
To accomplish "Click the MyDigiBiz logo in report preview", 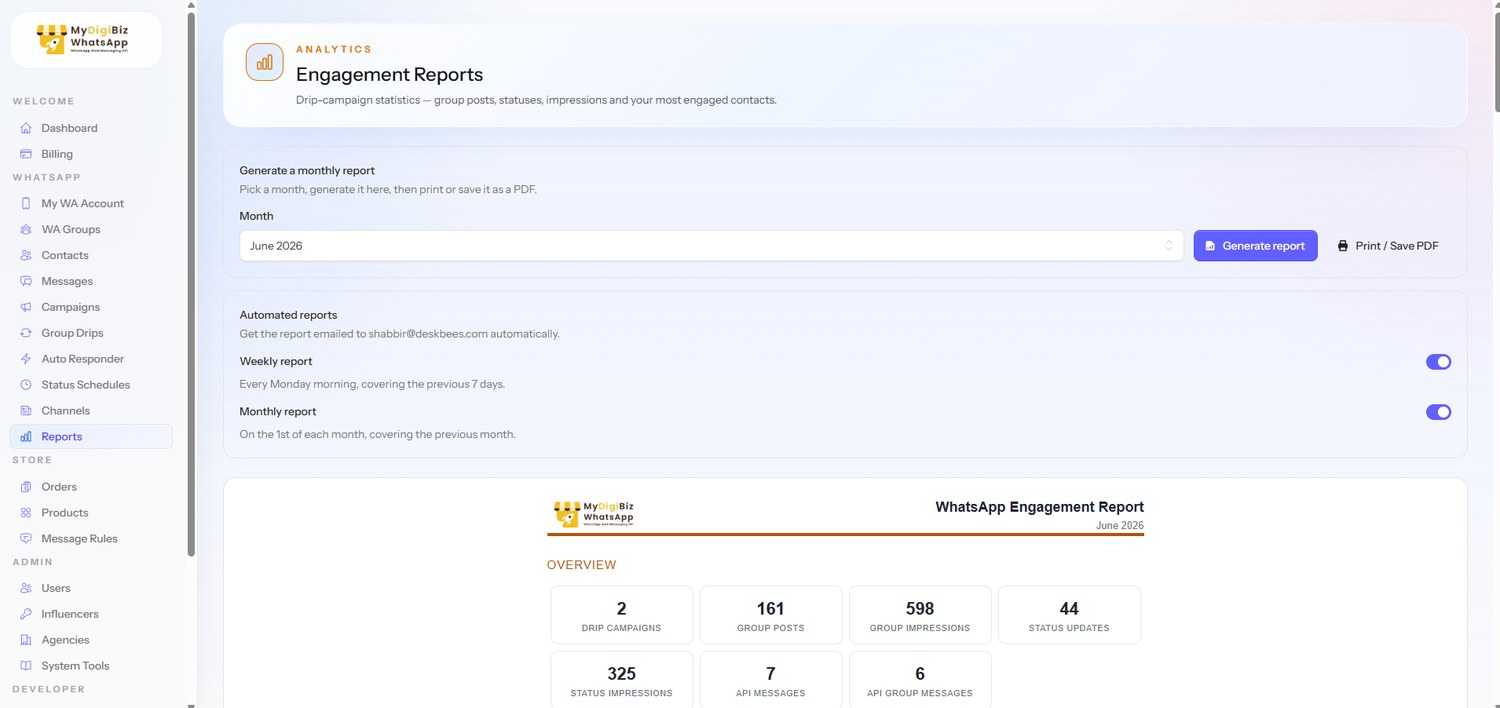I will coord(594,513).
